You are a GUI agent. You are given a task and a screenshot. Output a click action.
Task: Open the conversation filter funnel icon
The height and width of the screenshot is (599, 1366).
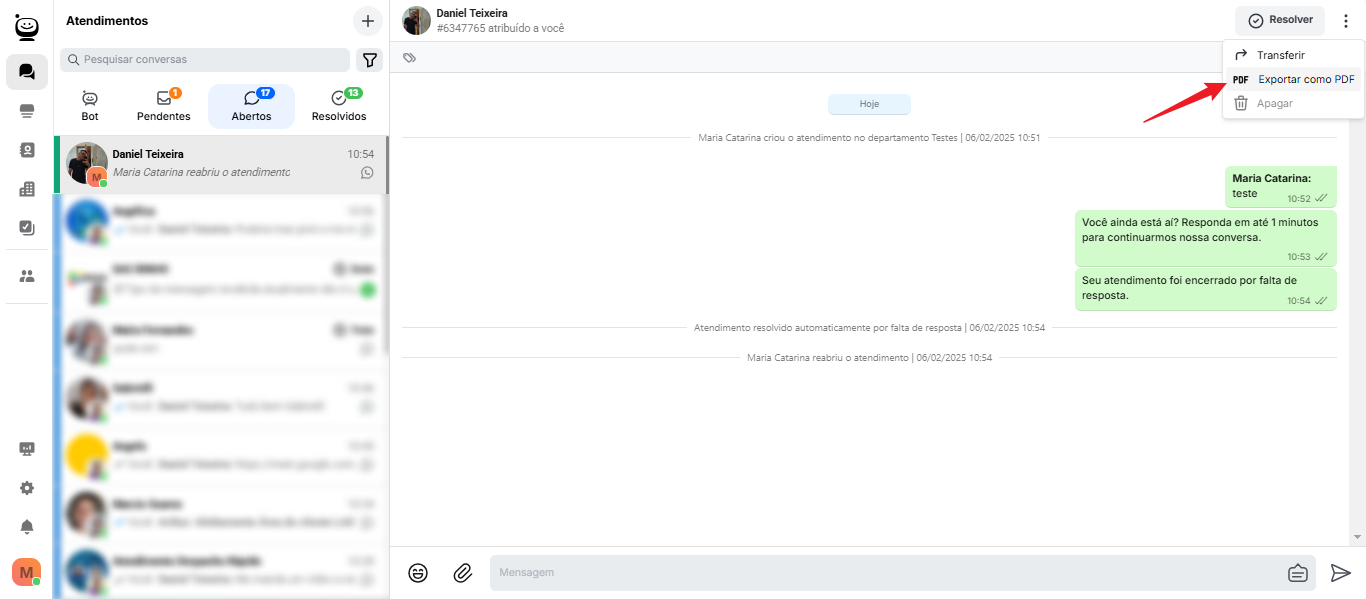pos(370,60)
